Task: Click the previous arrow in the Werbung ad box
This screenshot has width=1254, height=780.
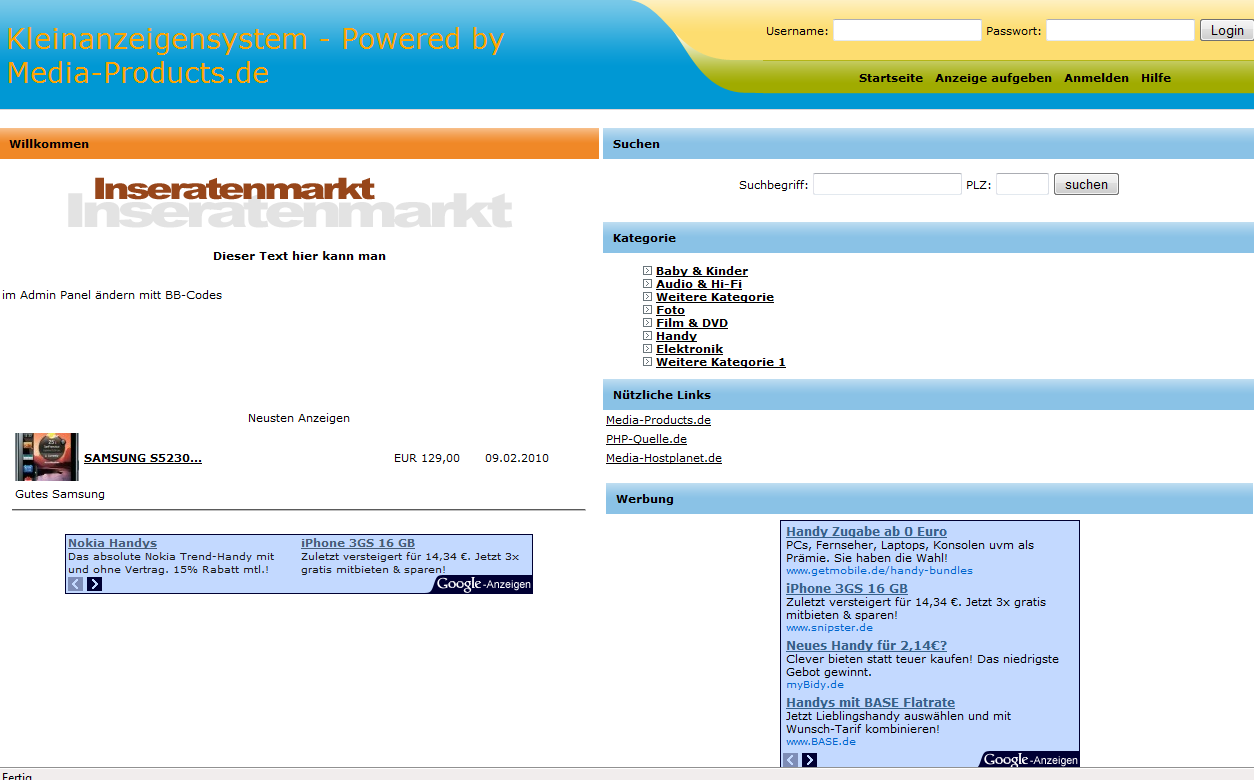Action: tap(791, 760)
